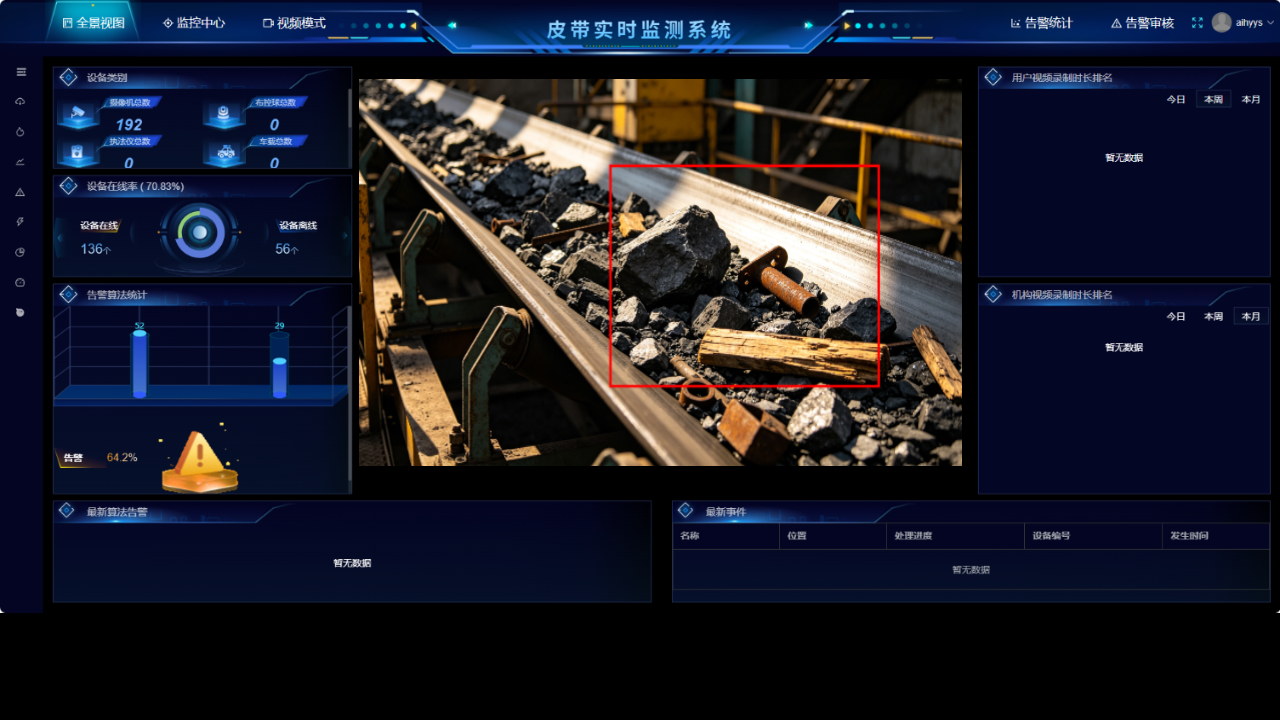Select 本周 in 机构视频录制时长排名 panel
The width and height of the screenshot is (1280, 720).
[x=1214, y=316]
